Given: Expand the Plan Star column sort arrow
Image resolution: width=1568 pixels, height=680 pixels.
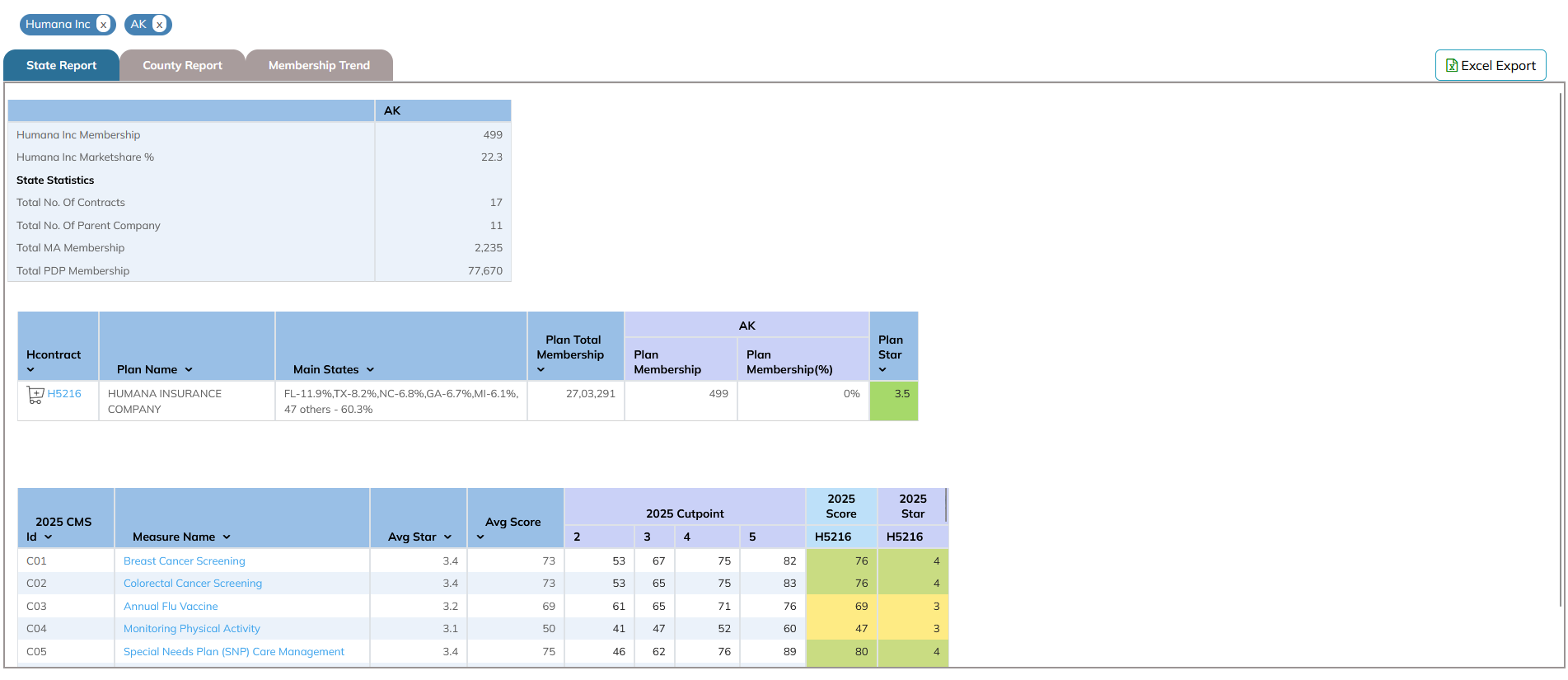Looking at the screenshot, I should point(882,370).
